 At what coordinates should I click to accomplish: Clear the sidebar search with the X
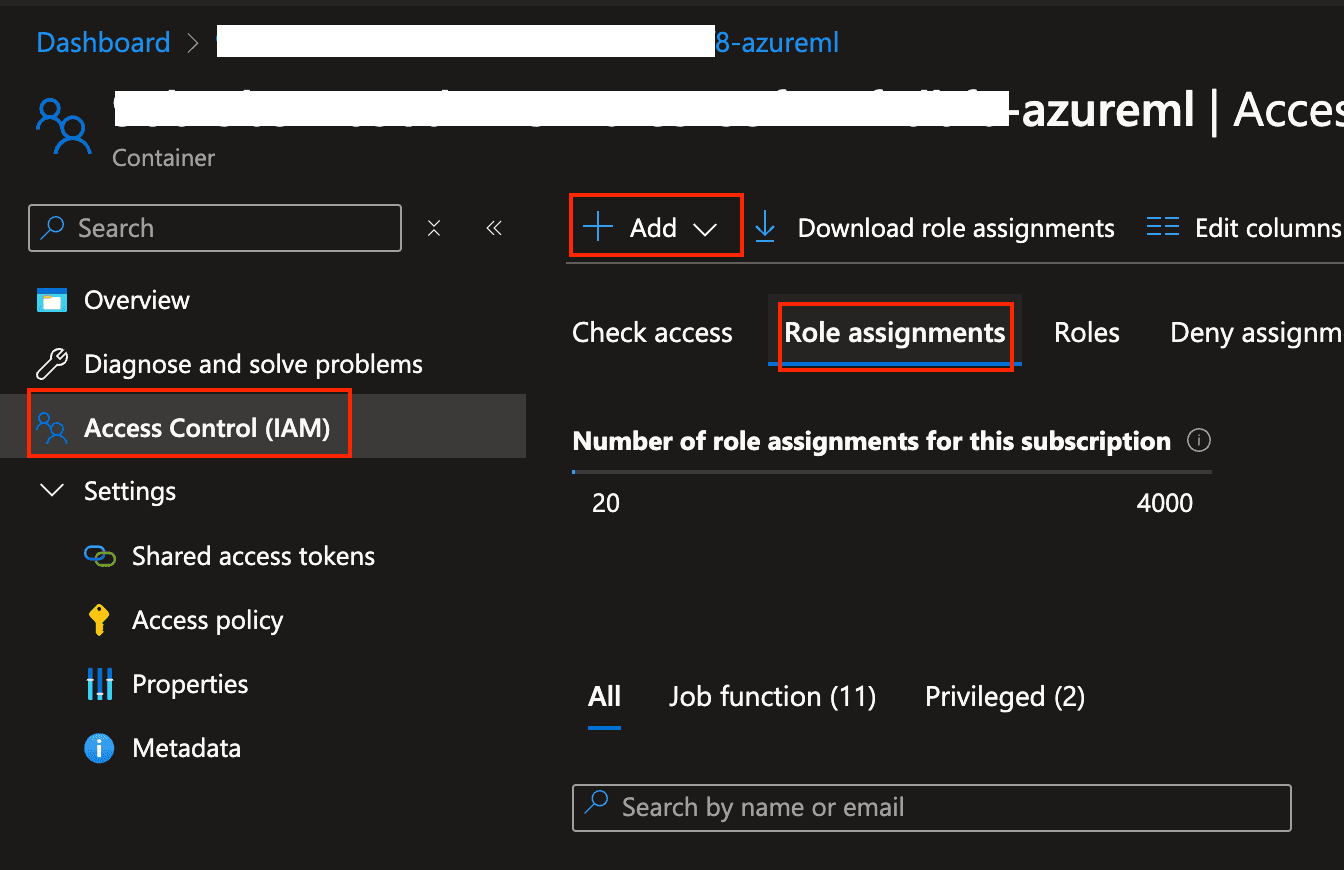pos(434,227)
